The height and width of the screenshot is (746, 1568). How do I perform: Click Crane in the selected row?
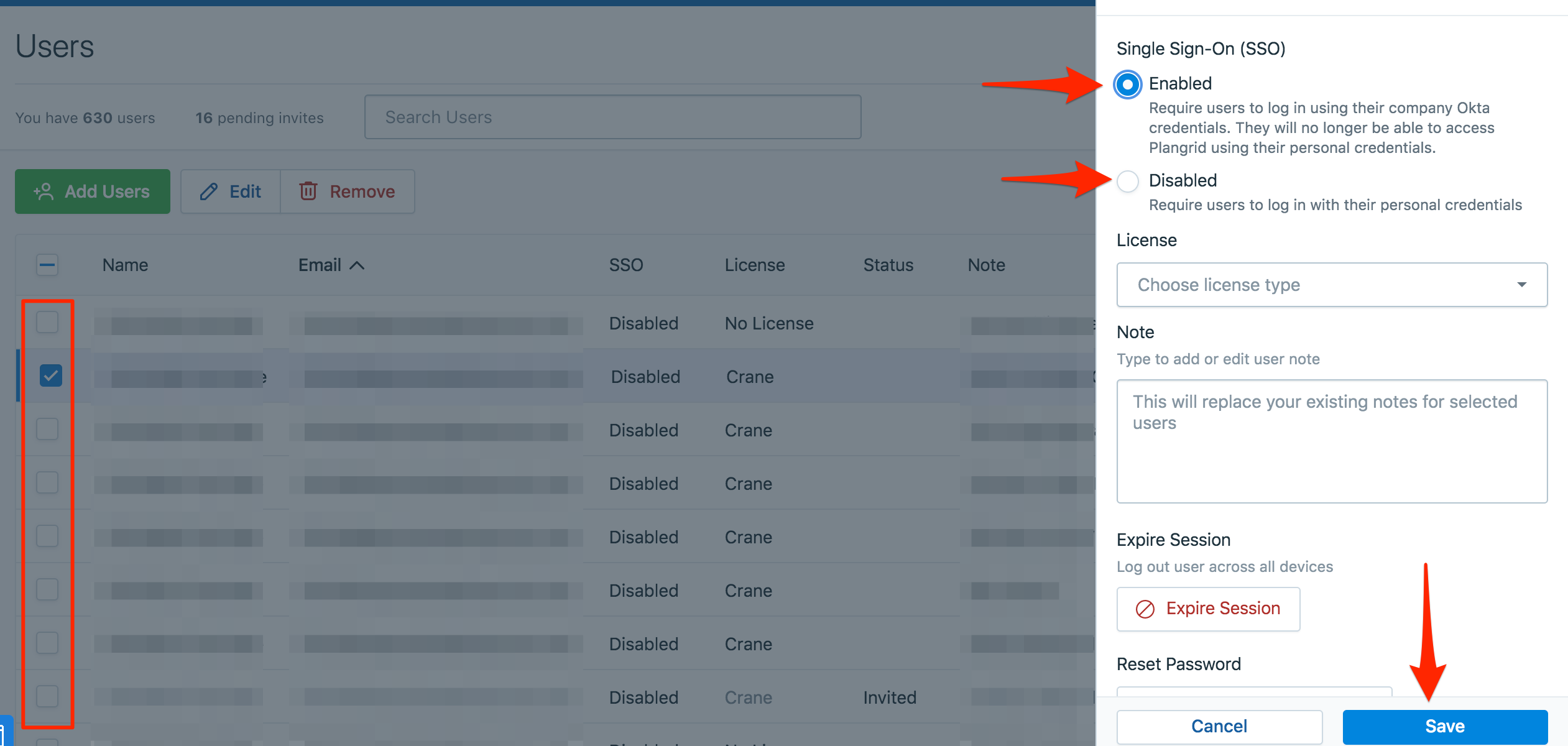(750, 377)
